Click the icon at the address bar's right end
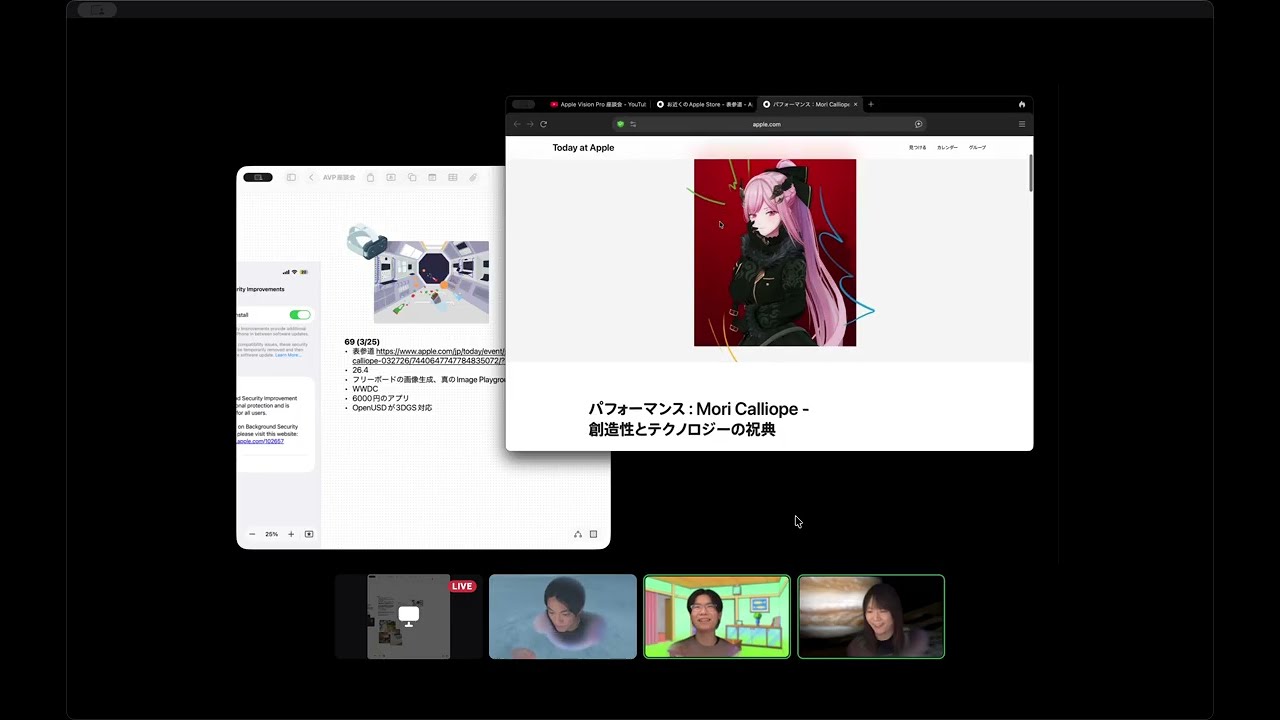Screen dimensions: 1280x720 pos(918,124)
